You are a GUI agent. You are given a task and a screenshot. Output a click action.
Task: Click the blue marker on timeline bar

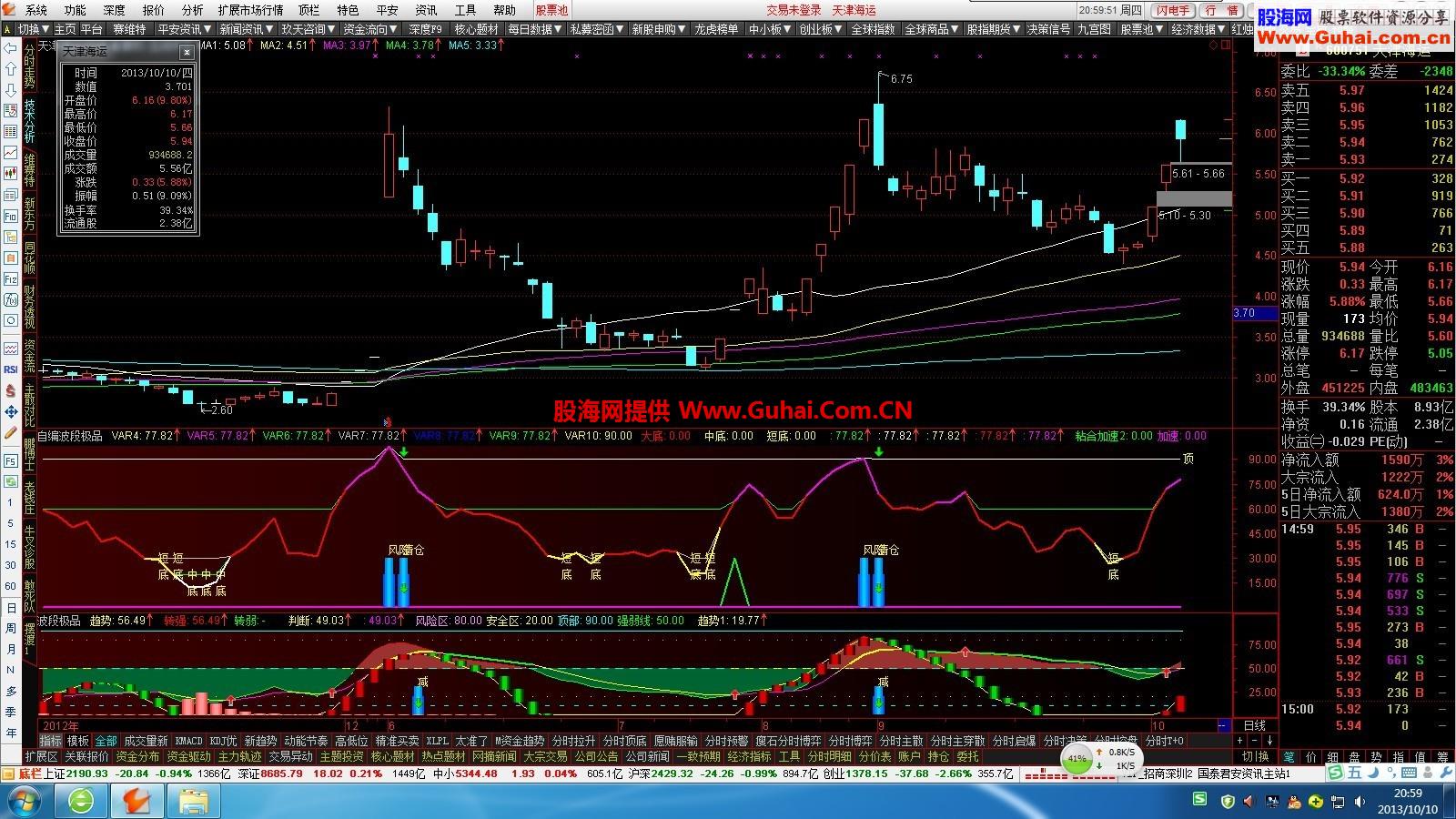[x=1224, y=725]
